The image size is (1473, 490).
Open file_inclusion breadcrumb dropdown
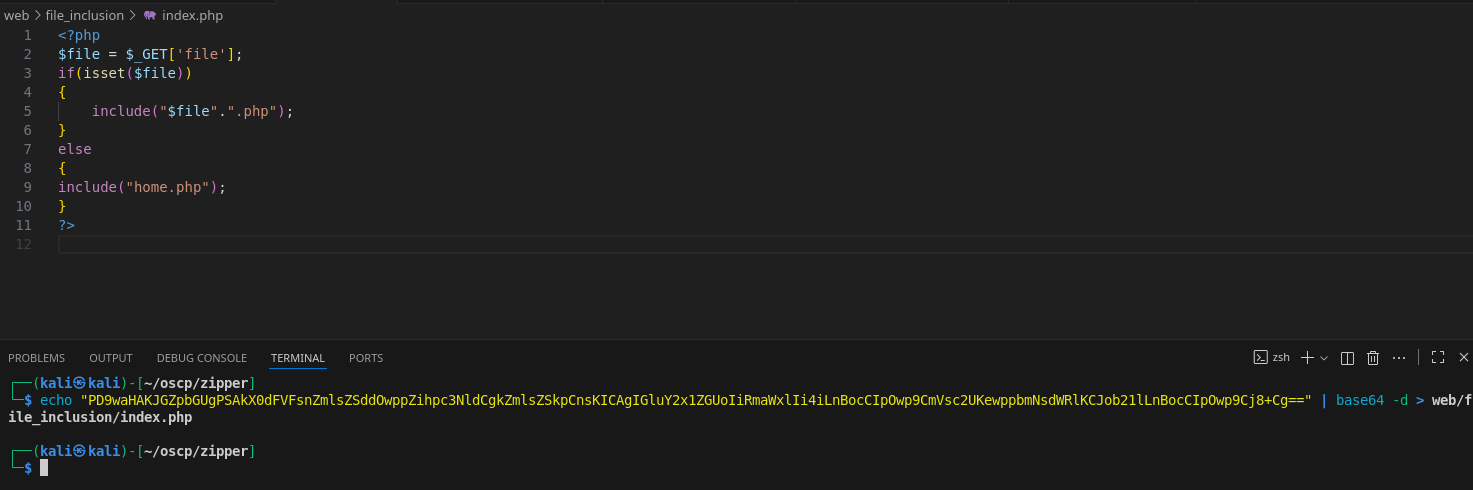85,16
